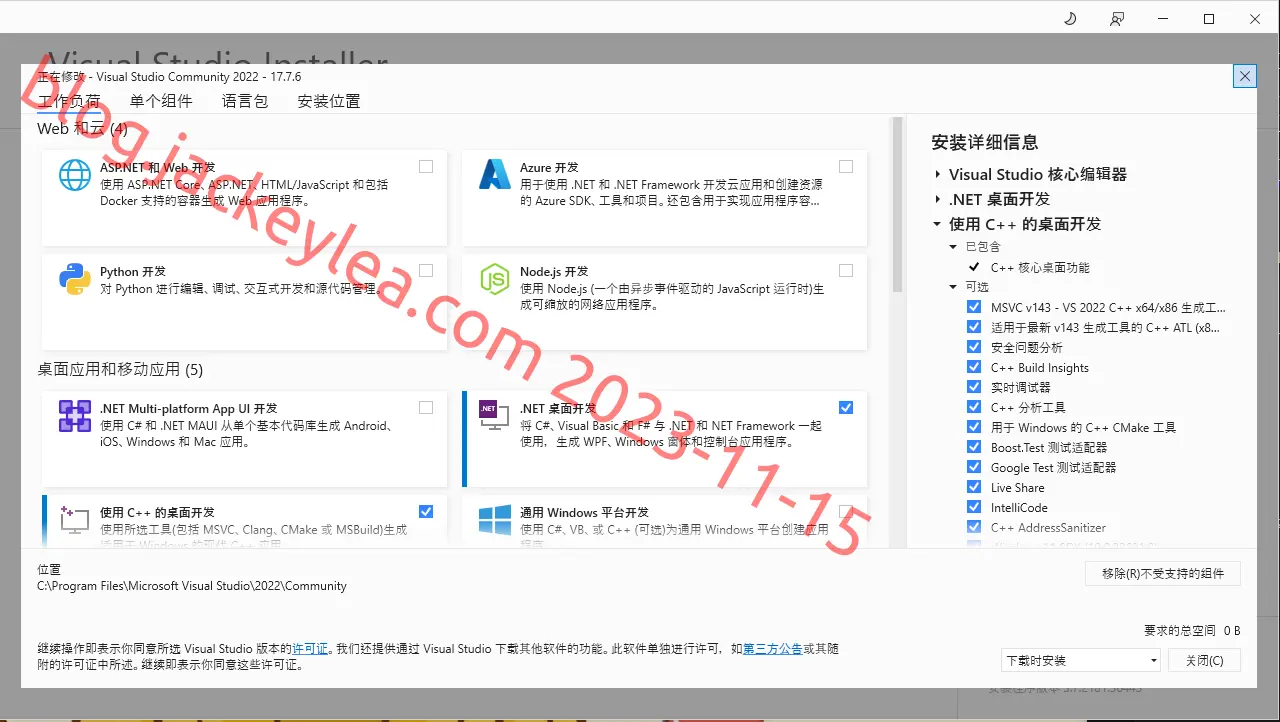Open the 下载时安装 dropdown
This screenshot has width=1280, height=722.
click(x=1081, y=660)
